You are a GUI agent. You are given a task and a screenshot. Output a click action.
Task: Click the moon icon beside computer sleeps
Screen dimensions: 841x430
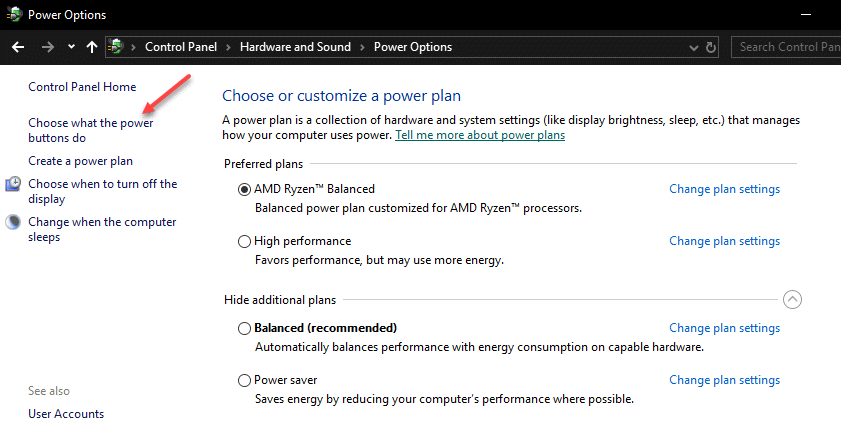[13, 223]
